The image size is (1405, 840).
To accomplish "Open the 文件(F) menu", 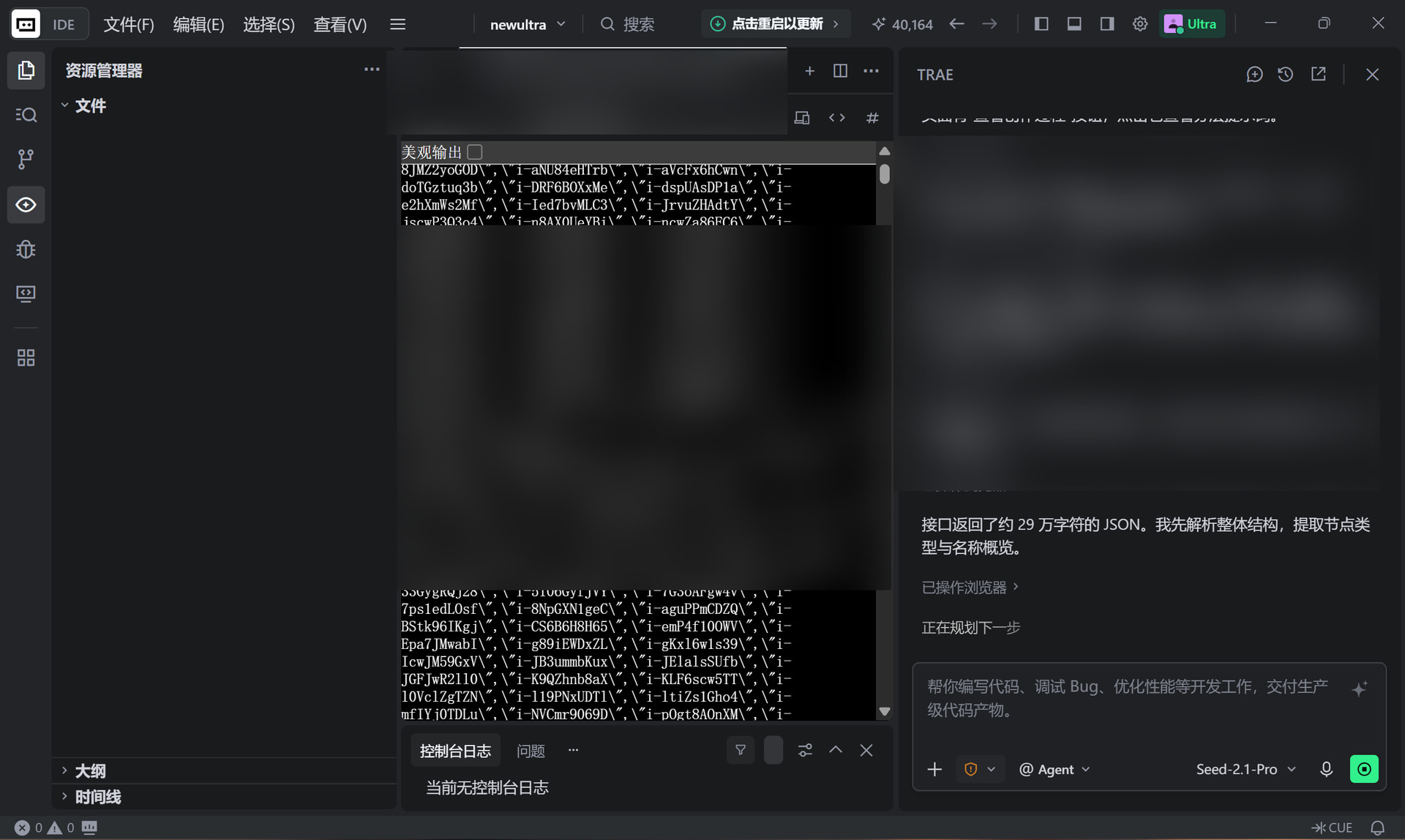I will pos(129,24).
